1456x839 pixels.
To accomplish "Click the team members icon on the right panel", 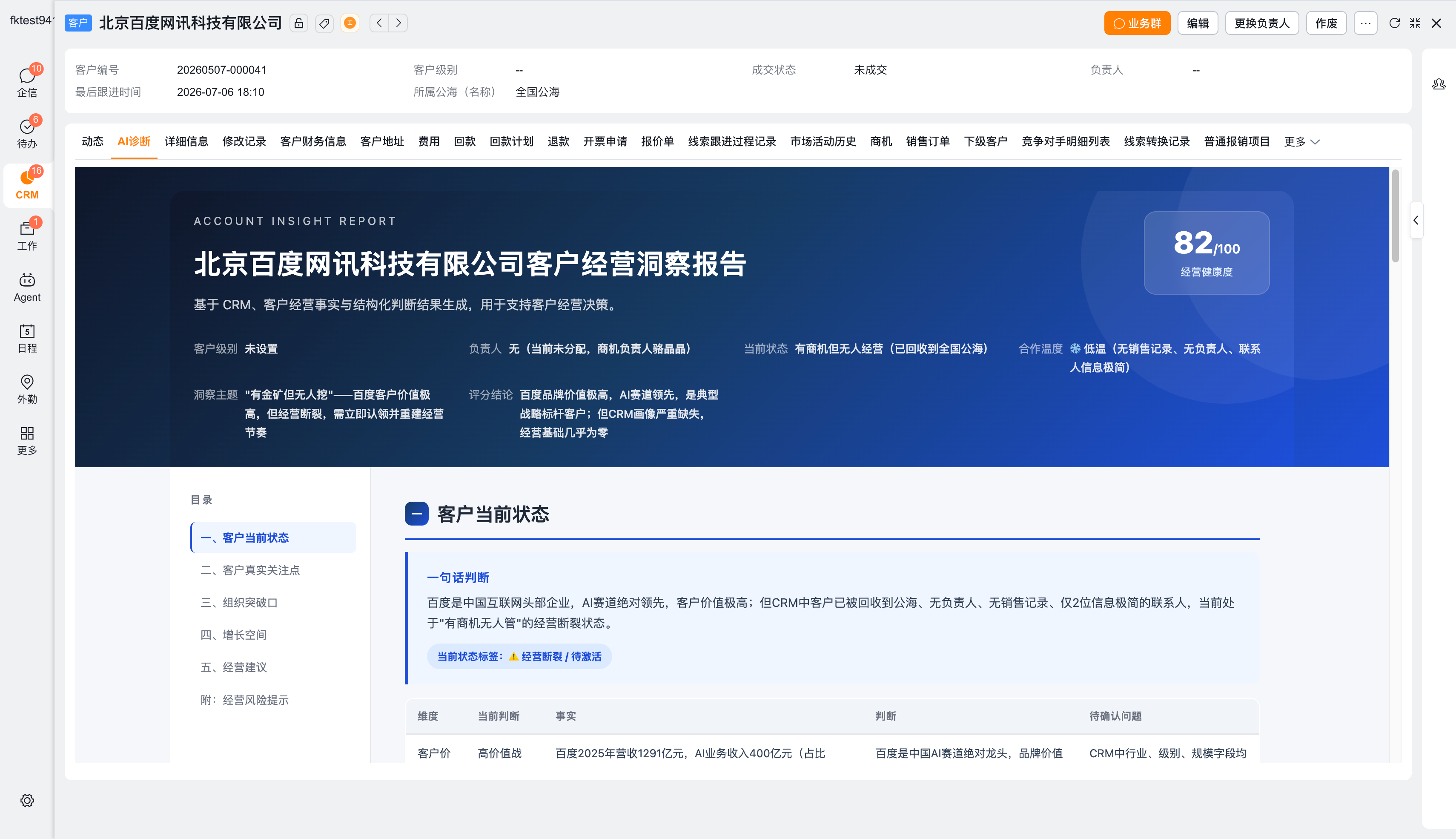I will [x=1439, y=85].
